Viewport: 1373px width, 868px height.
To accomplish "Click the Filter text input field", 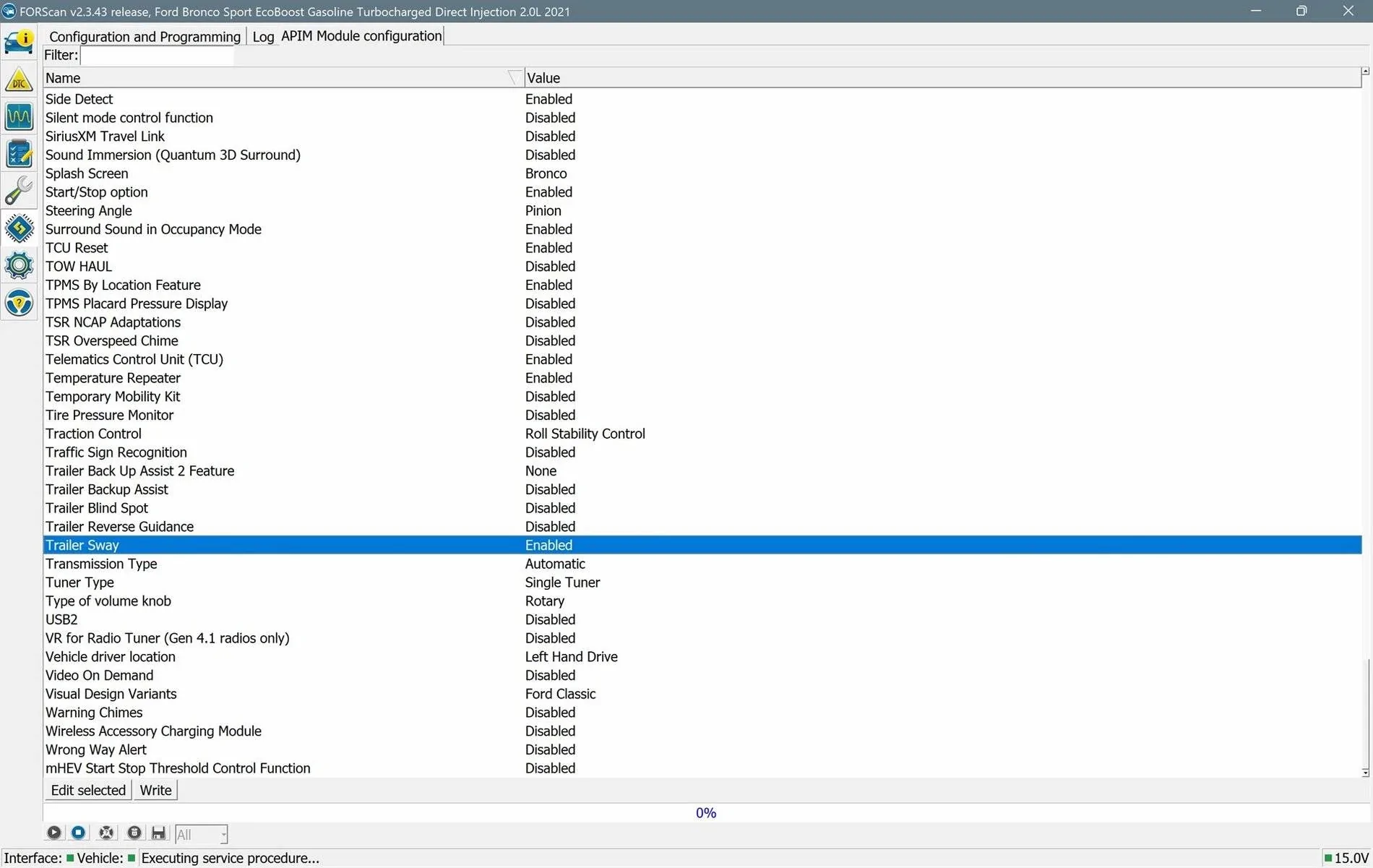I will point(157,55).
